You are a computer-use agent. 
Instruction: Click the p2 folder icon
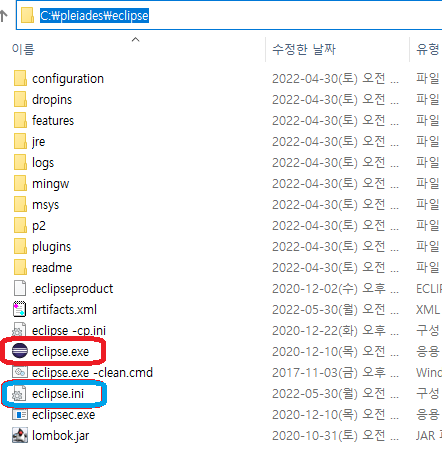pyautogui.click(x=20, y=225)
